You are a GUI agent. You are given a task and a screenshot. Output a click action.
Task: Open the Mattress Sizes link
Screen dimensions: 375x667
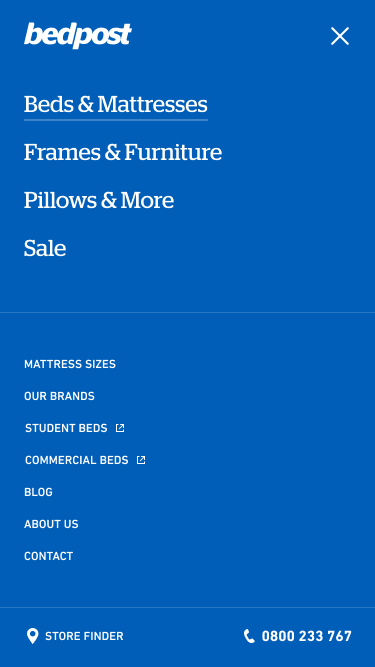70,364
